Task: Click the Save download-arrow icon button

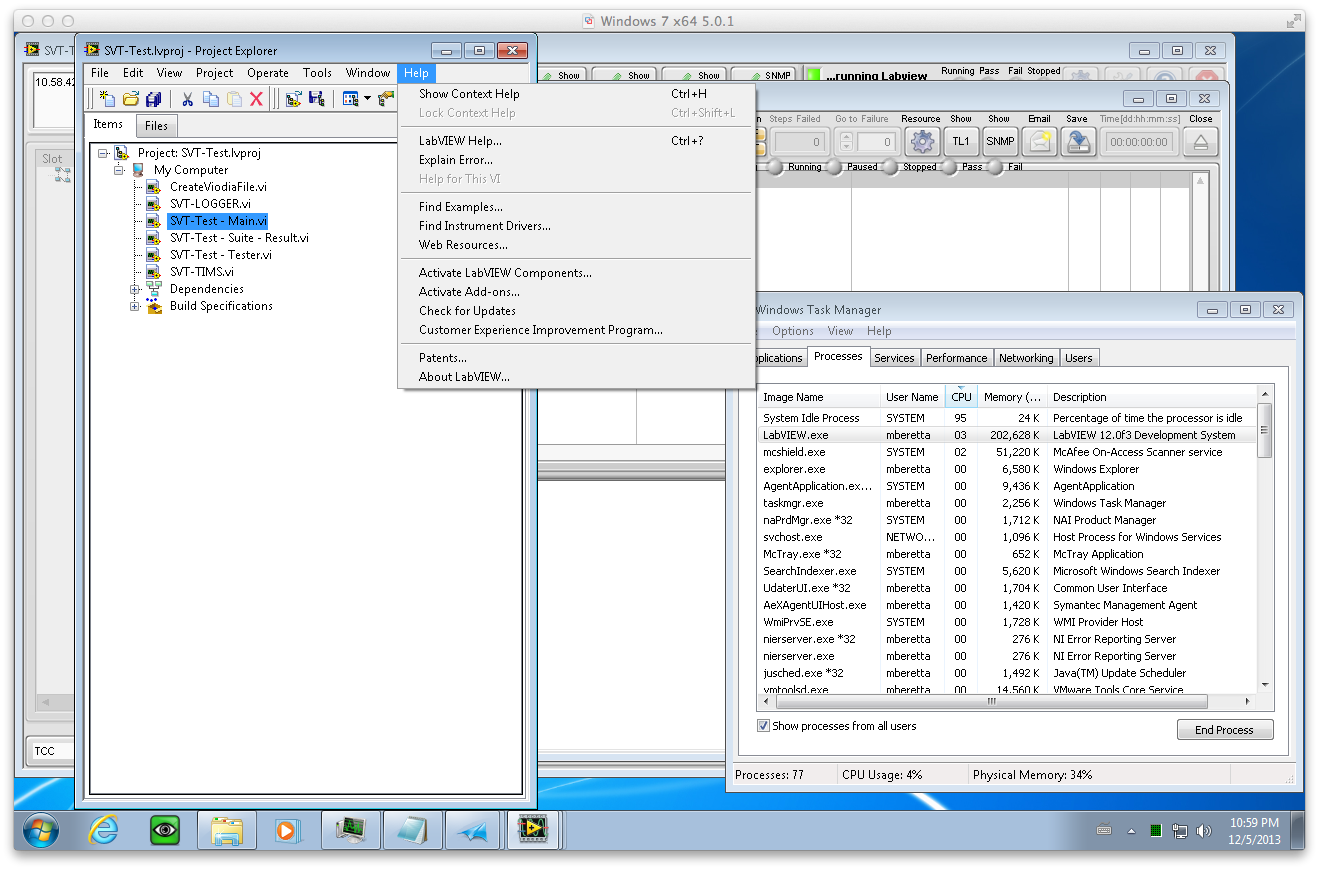Action: (1077, 142)
